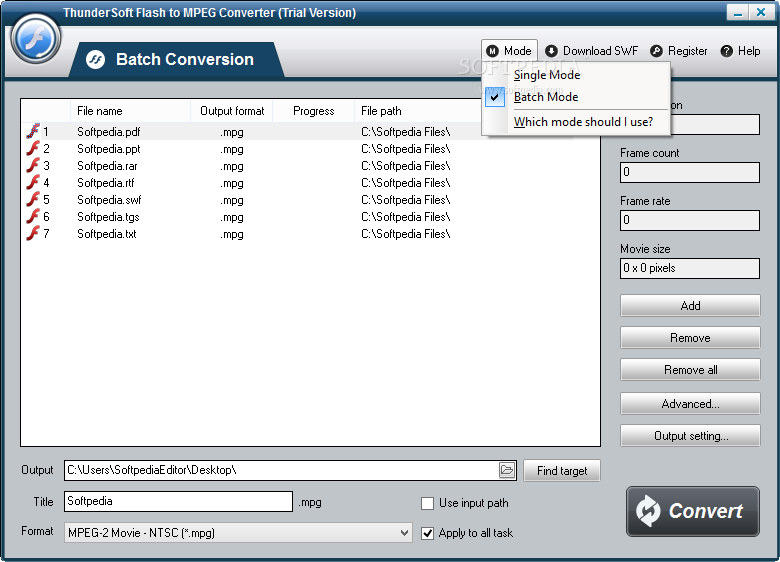This screenshot has width=780, height=562.
Task: Open the Format dropdown list
Action: [404, 533]
